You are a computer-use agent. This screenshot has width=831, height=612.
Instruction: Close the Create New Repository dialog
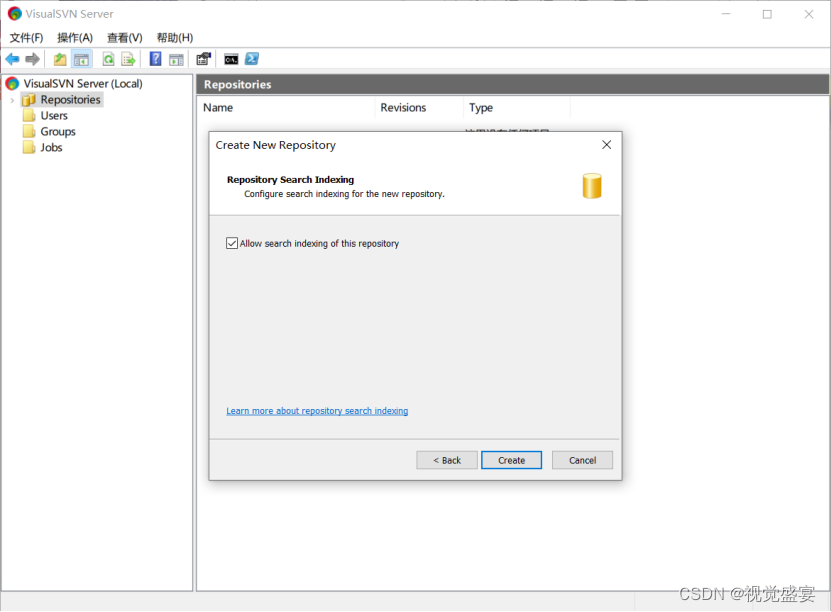607,145
